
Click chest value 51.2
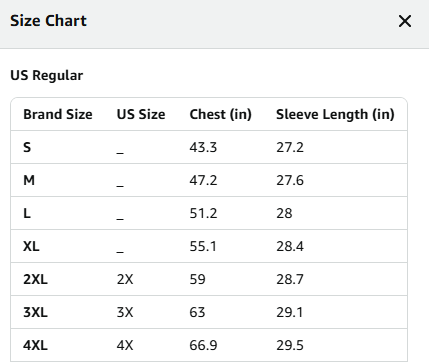[203, 213]
